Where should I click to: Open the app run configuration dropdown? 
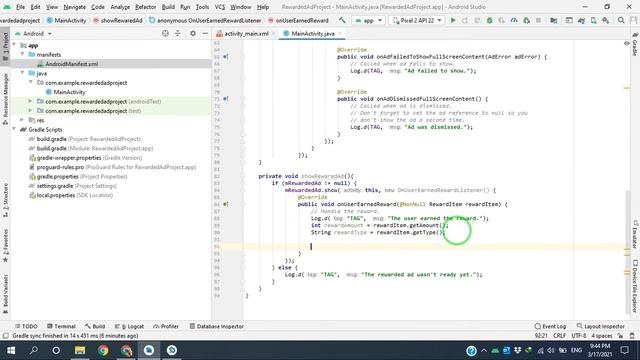tap(369, 20)
